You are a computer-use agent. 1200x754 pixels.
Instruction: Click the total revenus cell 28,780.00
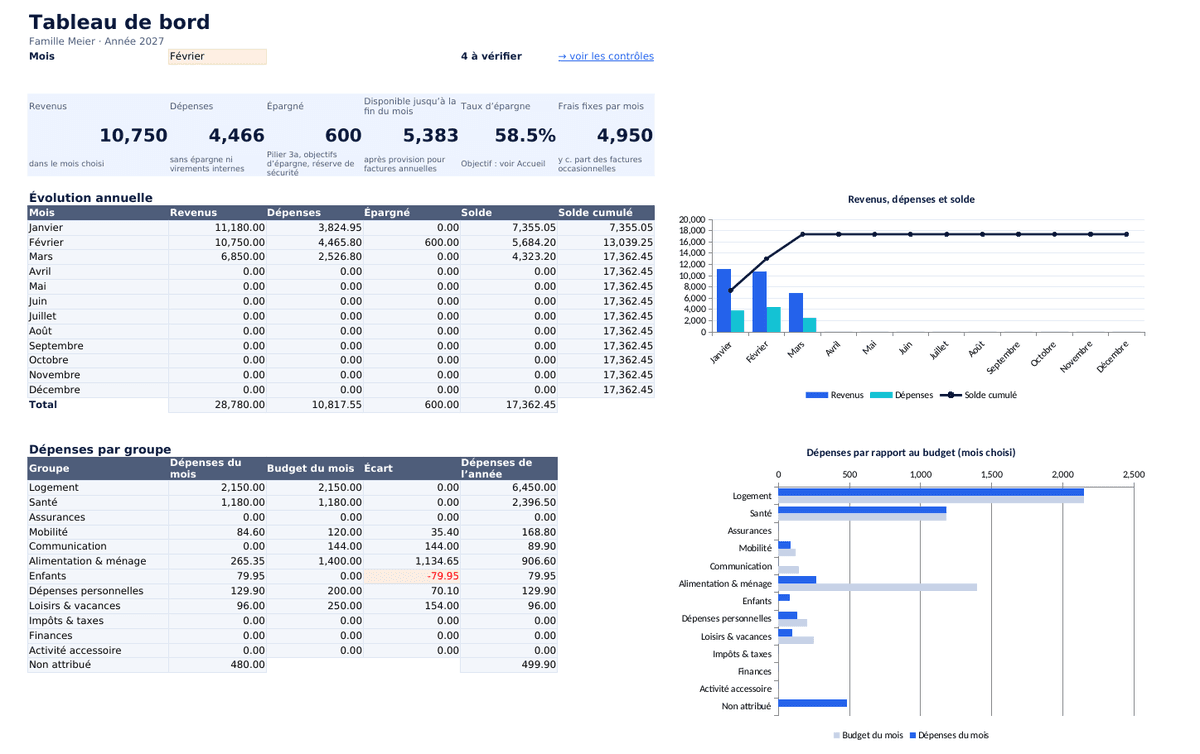click(x=217, y=405)
